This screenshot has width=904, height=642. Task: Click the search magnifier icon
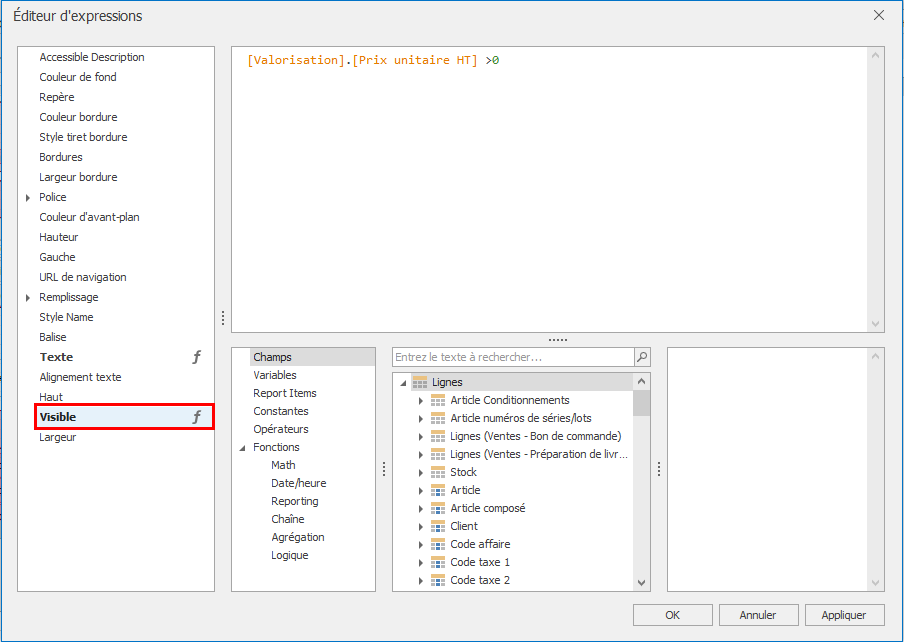[641, 357]
